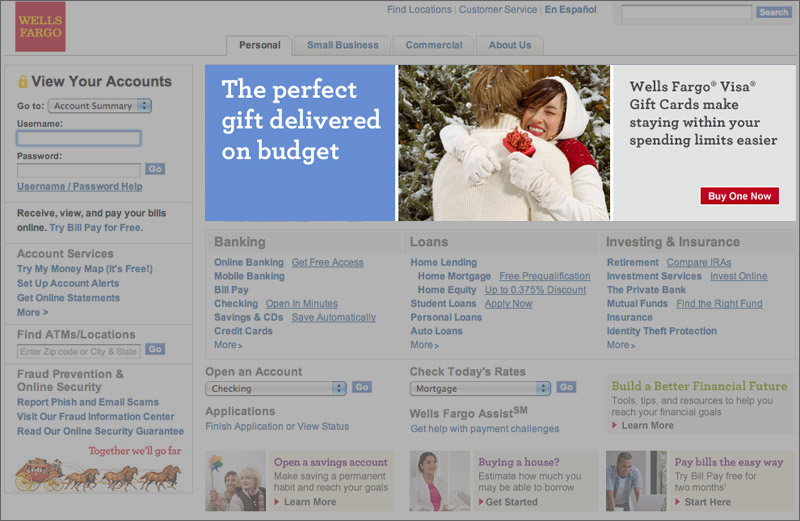Screen dimensions: 800x521
Task: Open Auto Loans link
Action: pyautogui.click(x=436, y=331)
